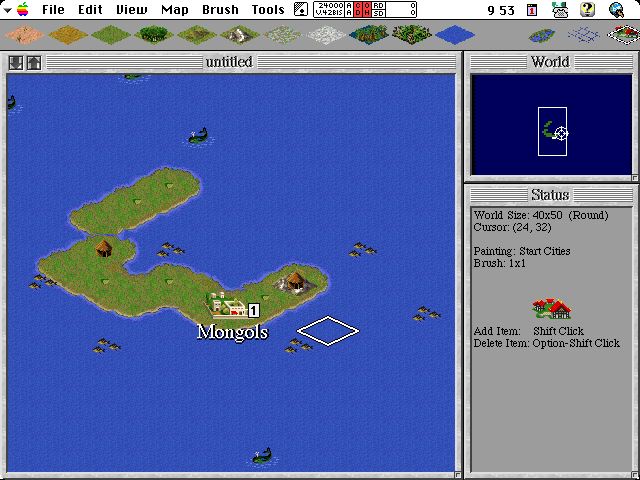Viewport: 640px width, 480px height.
Task: Select the Desert terrain brush
Action: (24, 34)
